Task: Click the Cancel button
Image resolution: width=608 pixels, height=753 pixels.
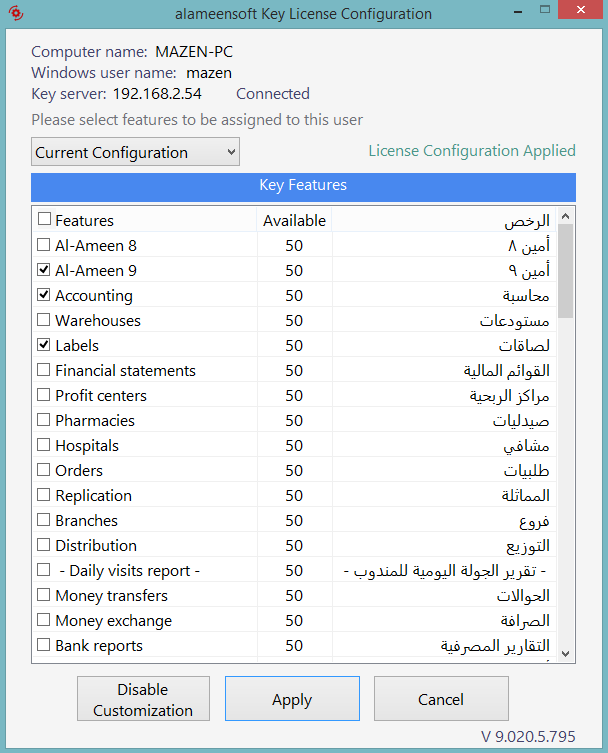Action: (x=441, y=699)
